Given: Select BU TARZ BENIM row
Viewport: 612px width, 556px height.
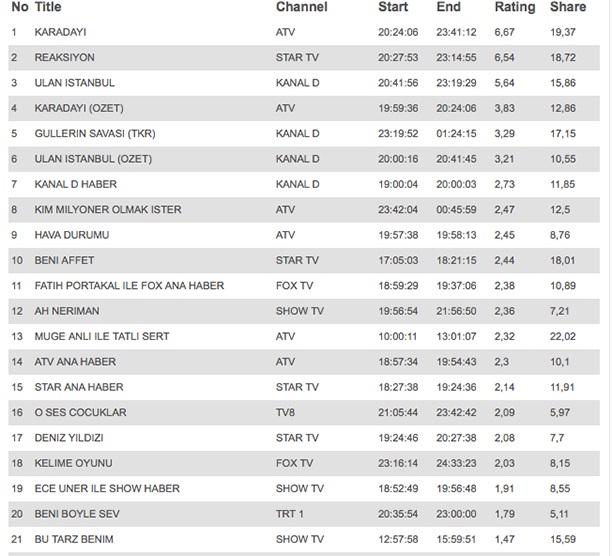Looking at the screenshot, I should click(304, 539).
